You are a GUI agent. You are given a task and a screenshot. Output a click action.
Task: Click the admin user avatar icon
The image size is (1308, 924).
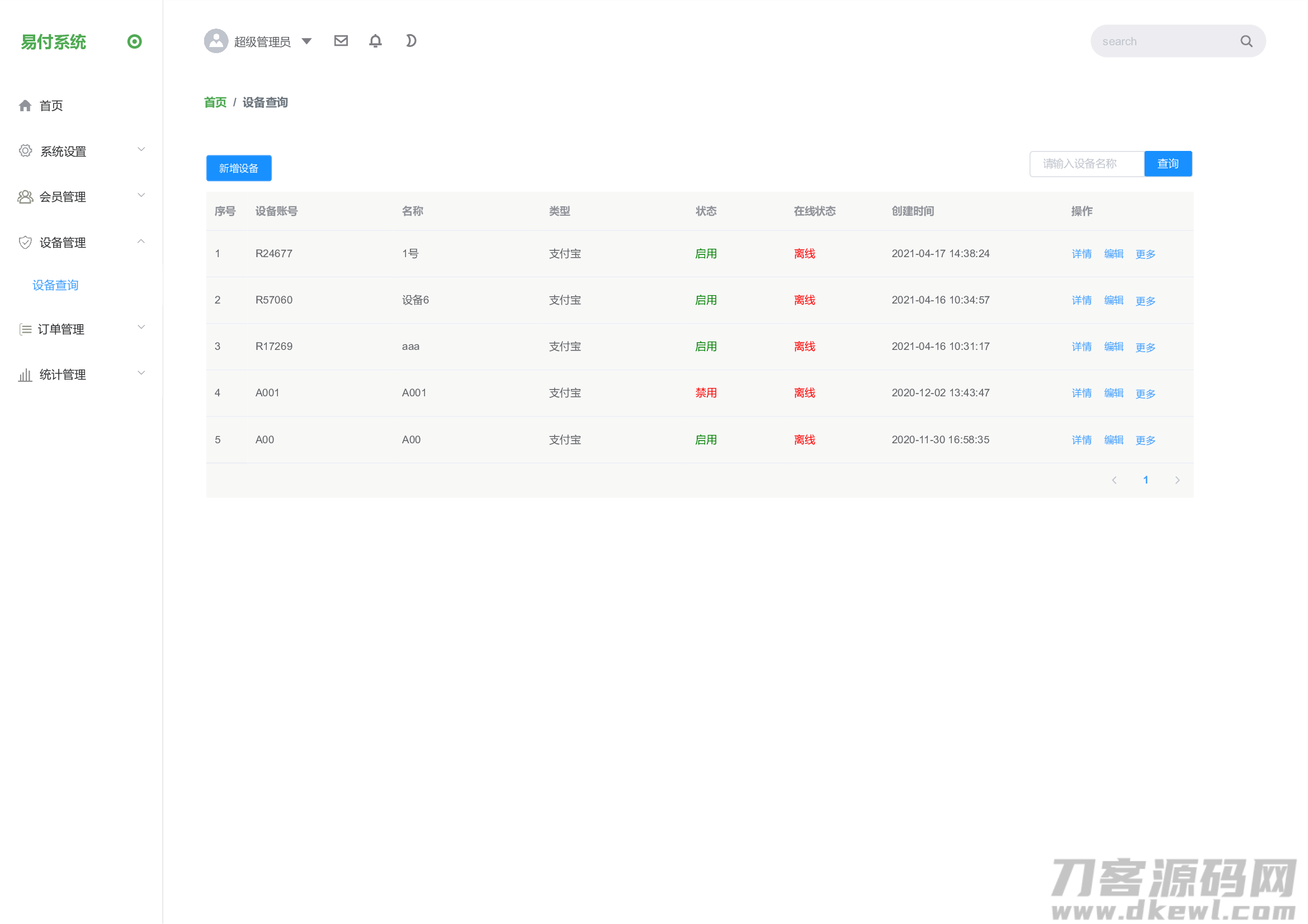tap(216, 41)
